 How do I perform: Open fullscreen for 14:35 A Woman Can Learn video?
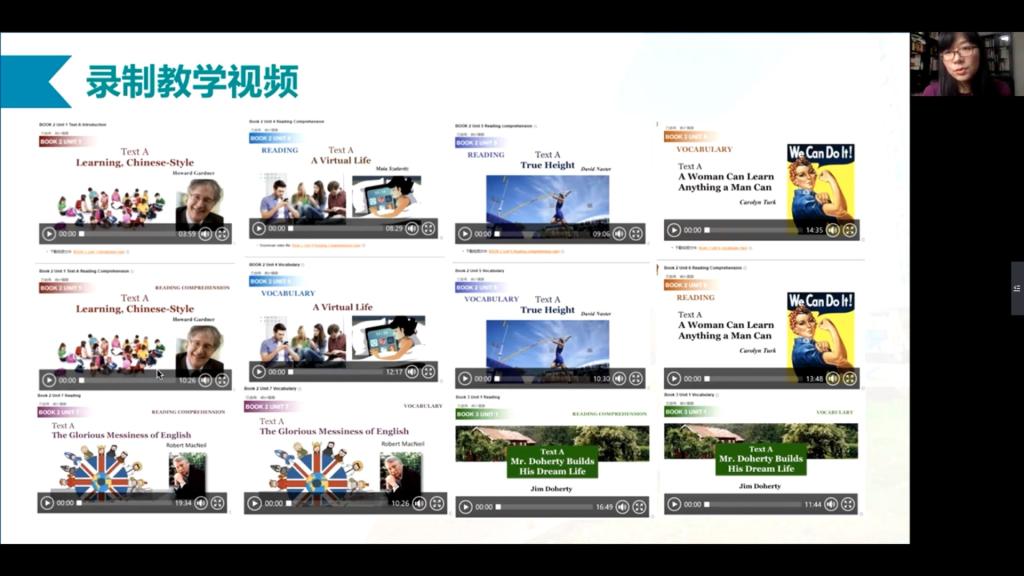(850, 230)
